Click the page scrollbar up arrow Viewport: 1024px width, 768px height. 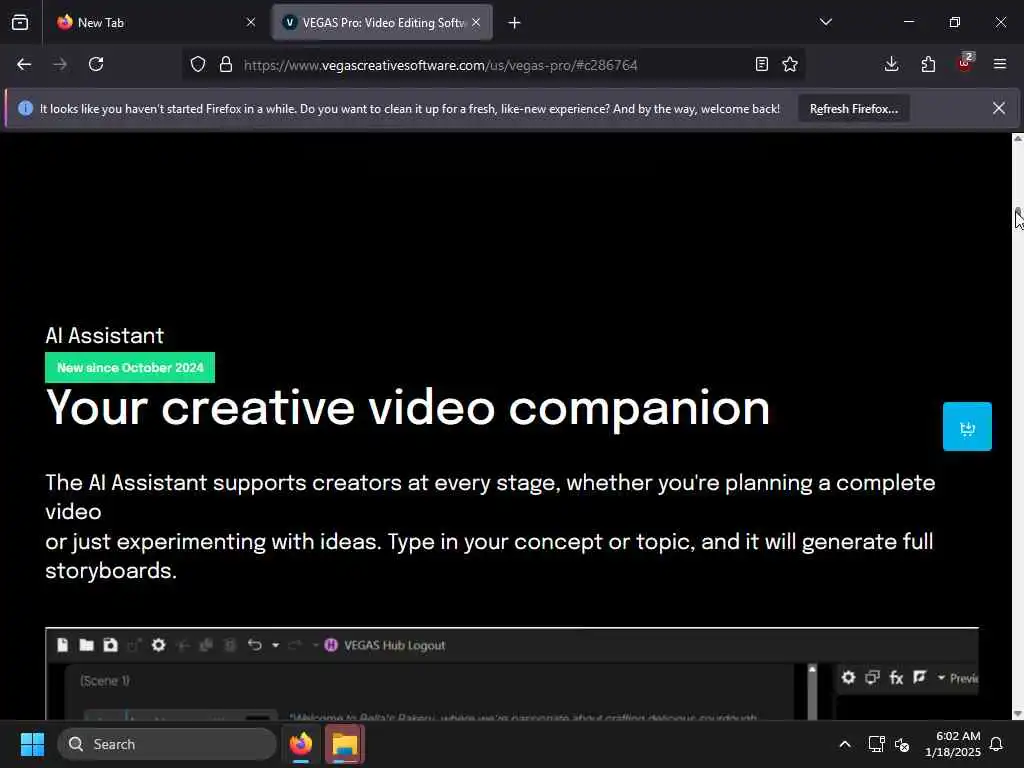pos(1017,139)
